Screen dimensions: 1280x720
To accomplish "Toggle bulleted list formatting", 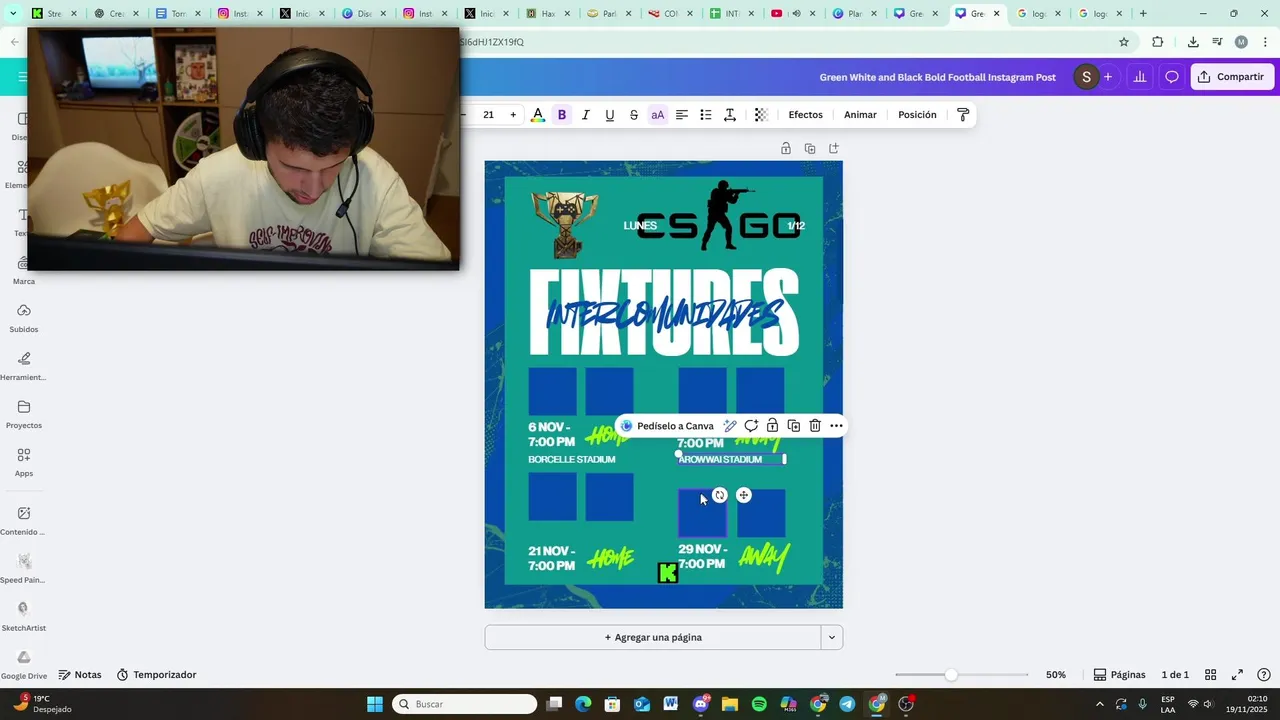I will click(x=706, y=115).
